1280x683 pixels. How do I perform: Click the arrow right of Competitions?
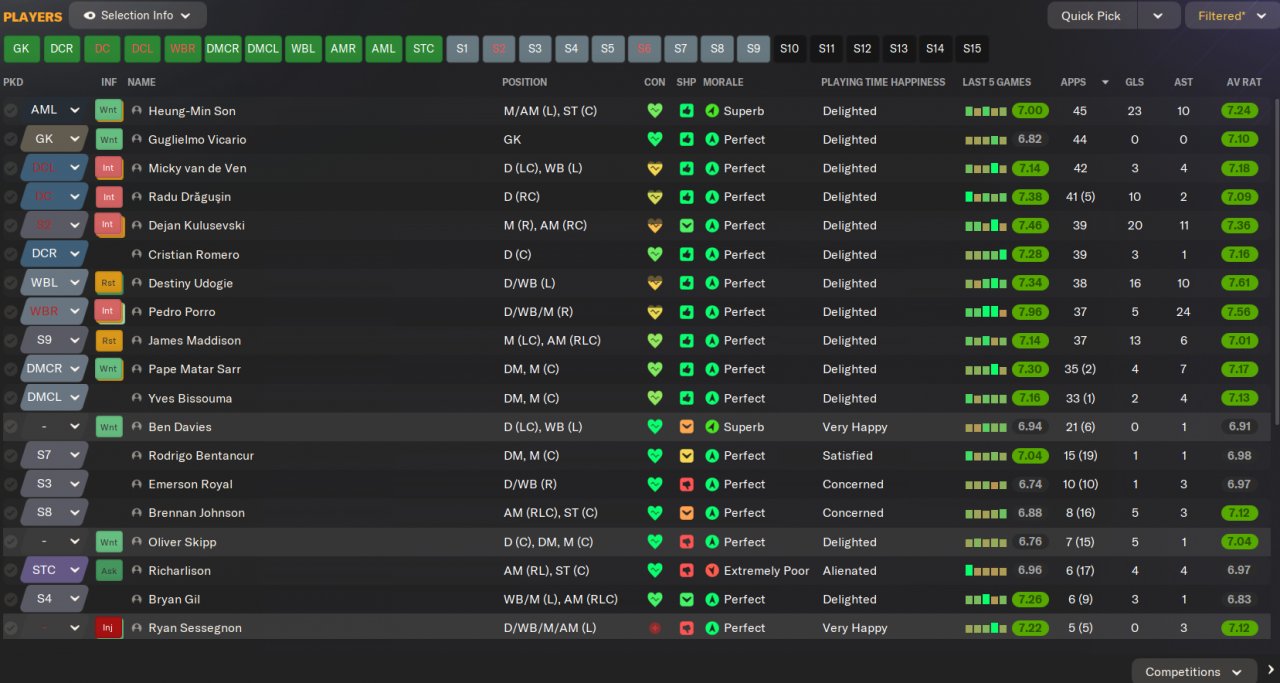click(x=1270, y=671)
